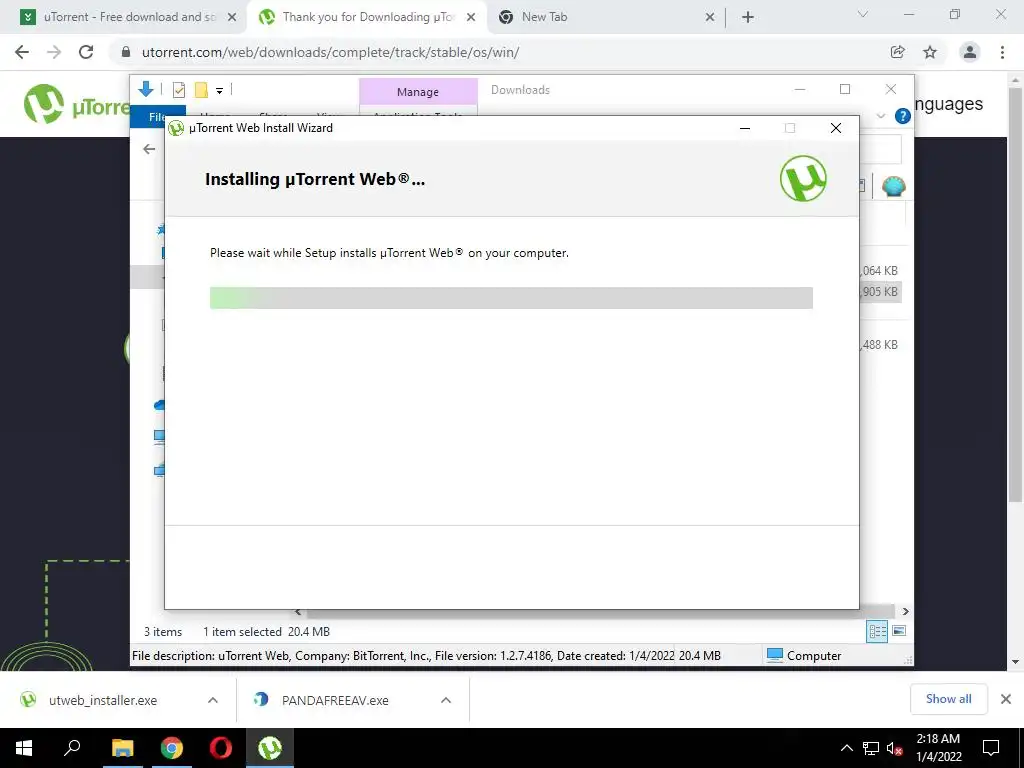Open File Explorer from taskbar
The height and width of the screenshot is (768, 1024).
point(122,748)
